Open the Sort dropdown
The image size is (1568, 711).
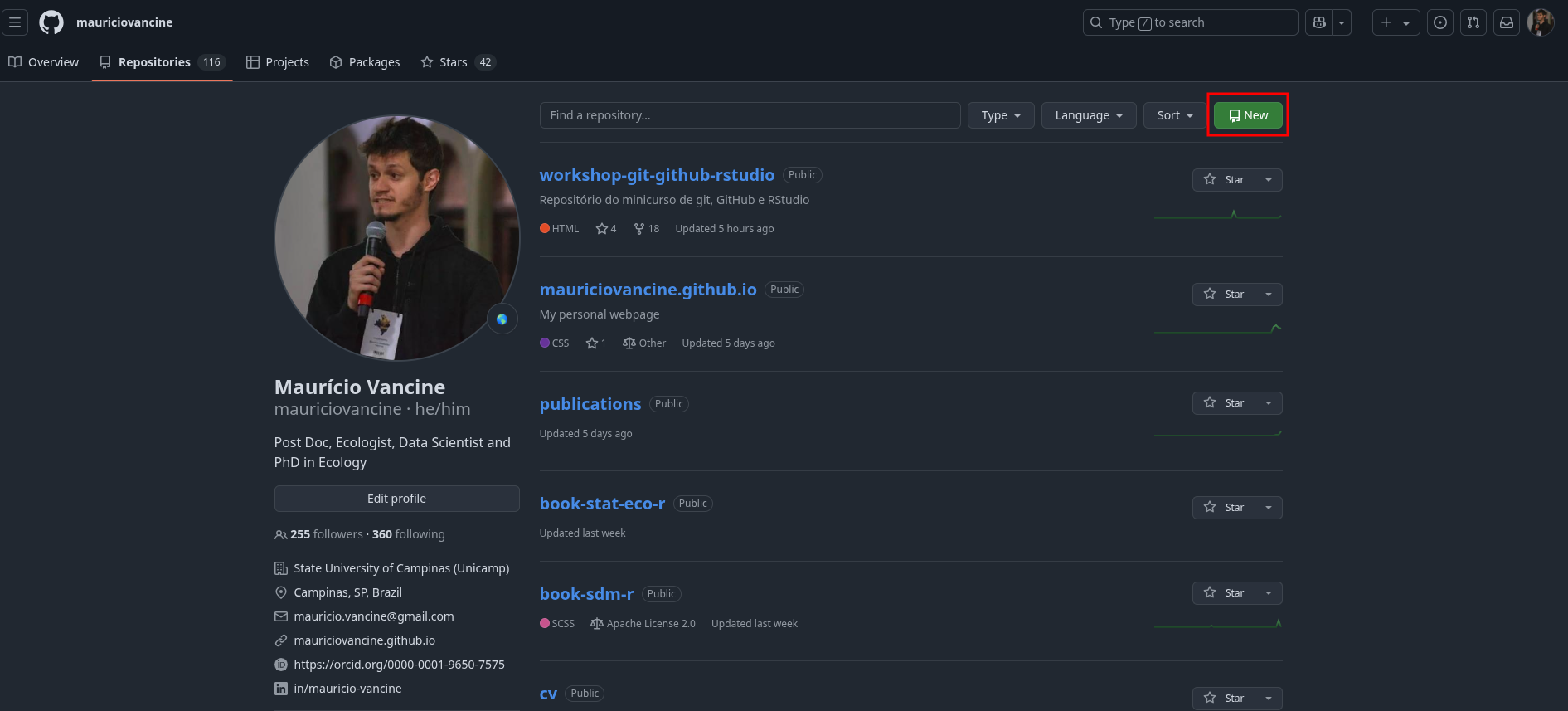[x=1174, y=115]
